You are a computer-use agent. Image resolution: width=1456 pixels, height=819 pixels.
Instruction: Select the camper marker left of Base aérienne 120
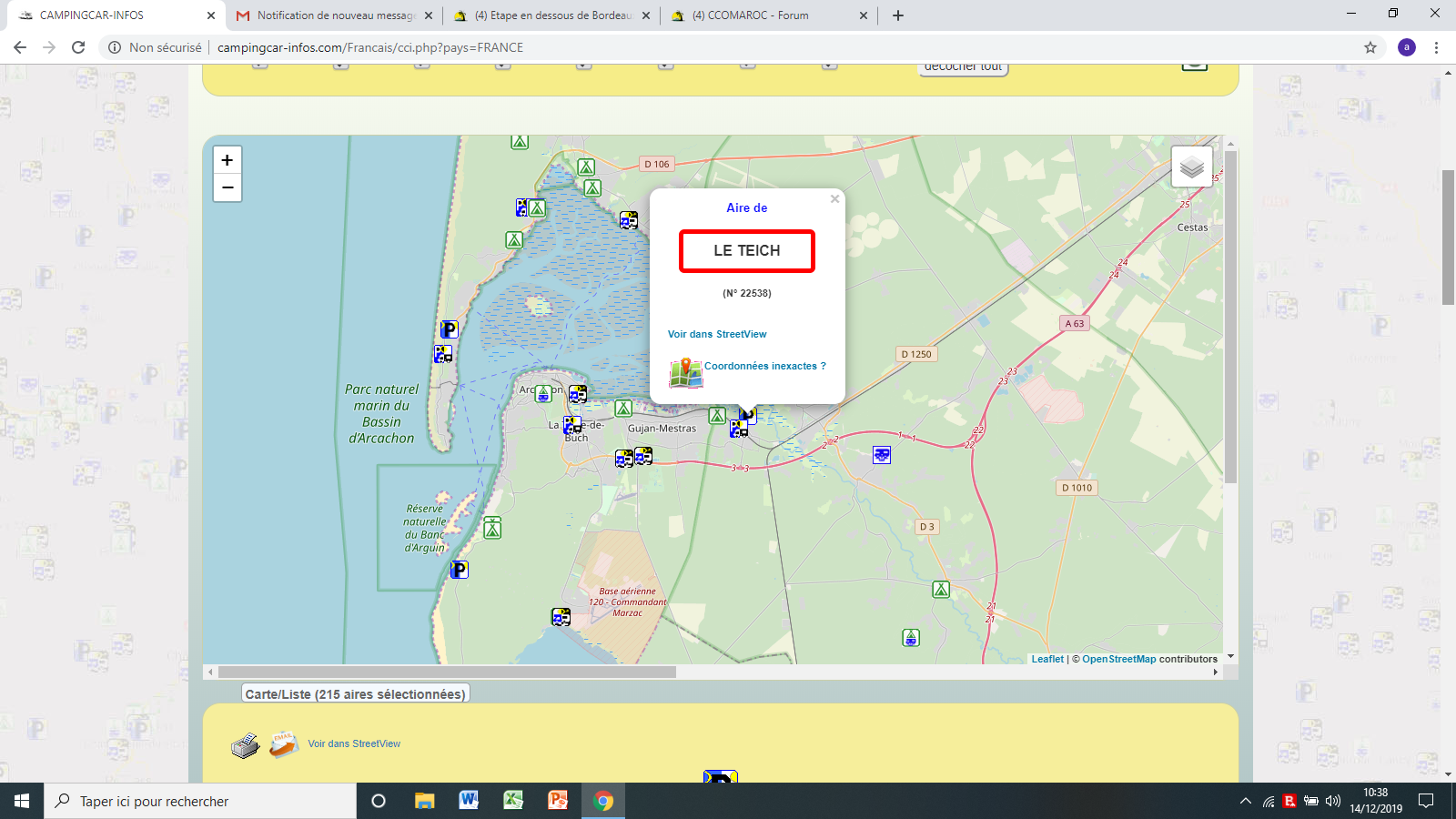click(x=561, y=617)
